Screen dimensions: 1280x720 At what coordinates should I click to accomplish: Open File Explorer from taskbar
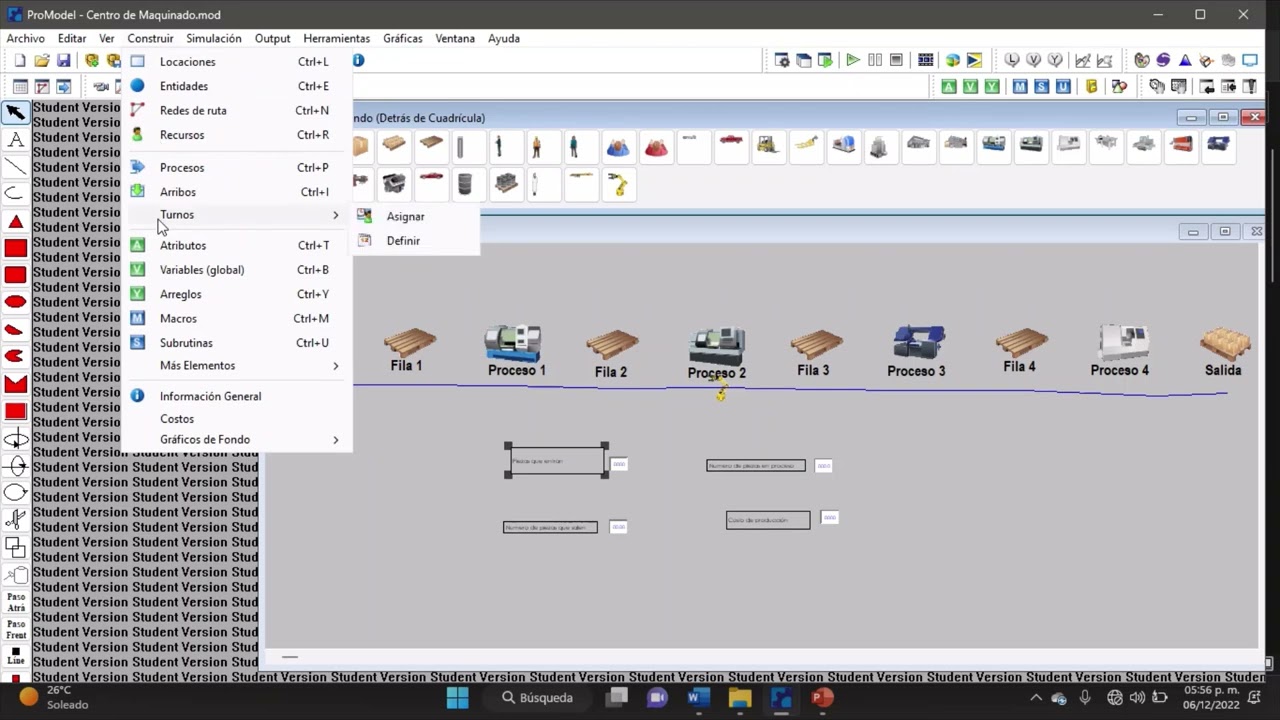click(x=739, y=697)
